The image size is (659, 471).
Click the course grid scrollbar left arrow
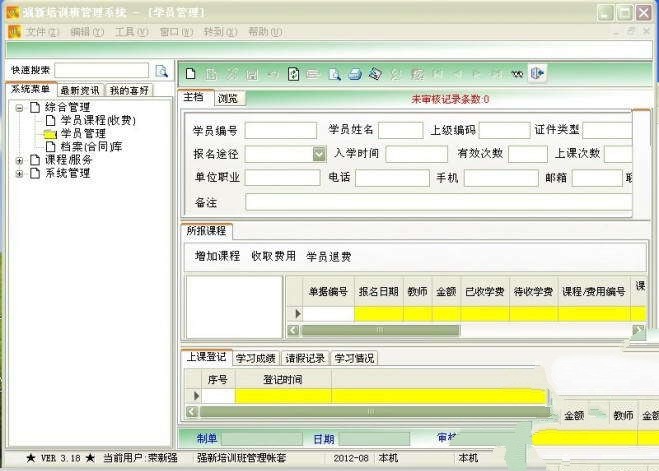[293, 330]
